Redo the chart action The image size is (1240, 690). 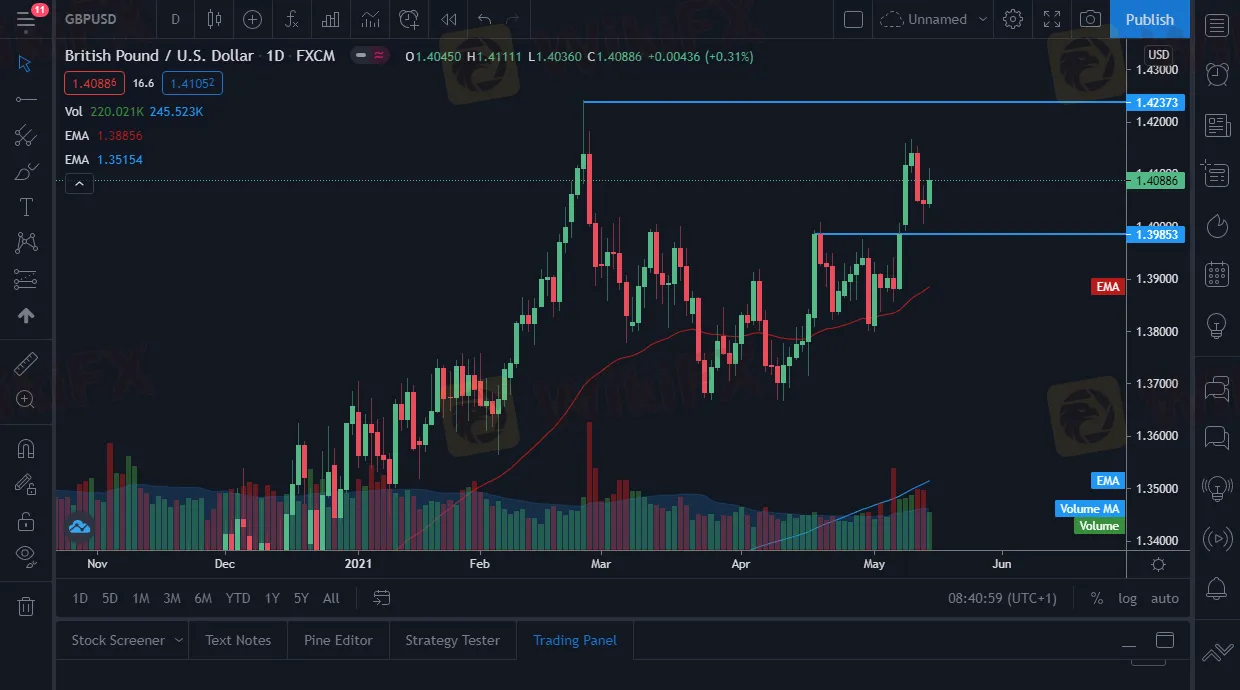click(x=513, y=19)
